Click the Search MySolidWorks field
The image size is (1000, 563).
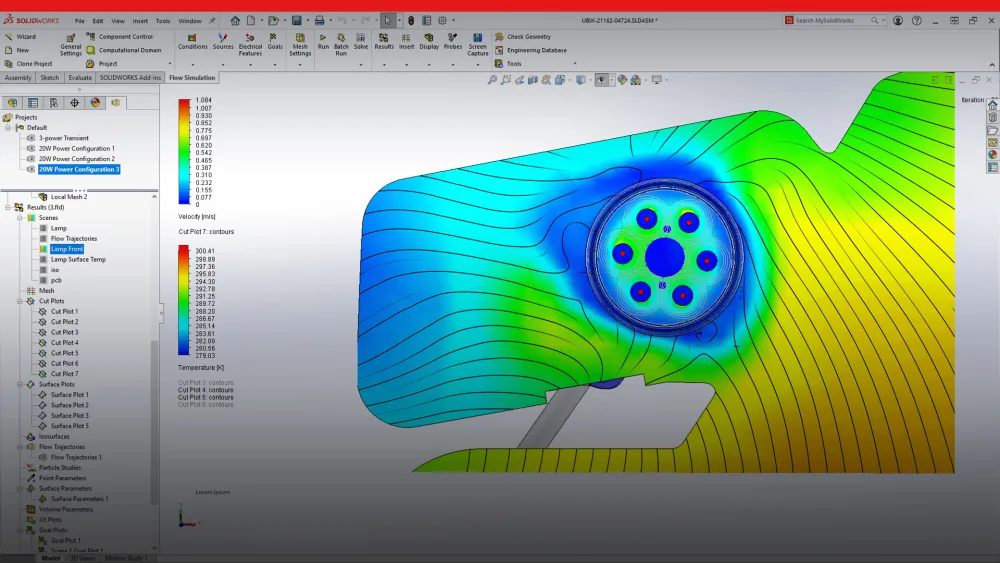[837, 20]
